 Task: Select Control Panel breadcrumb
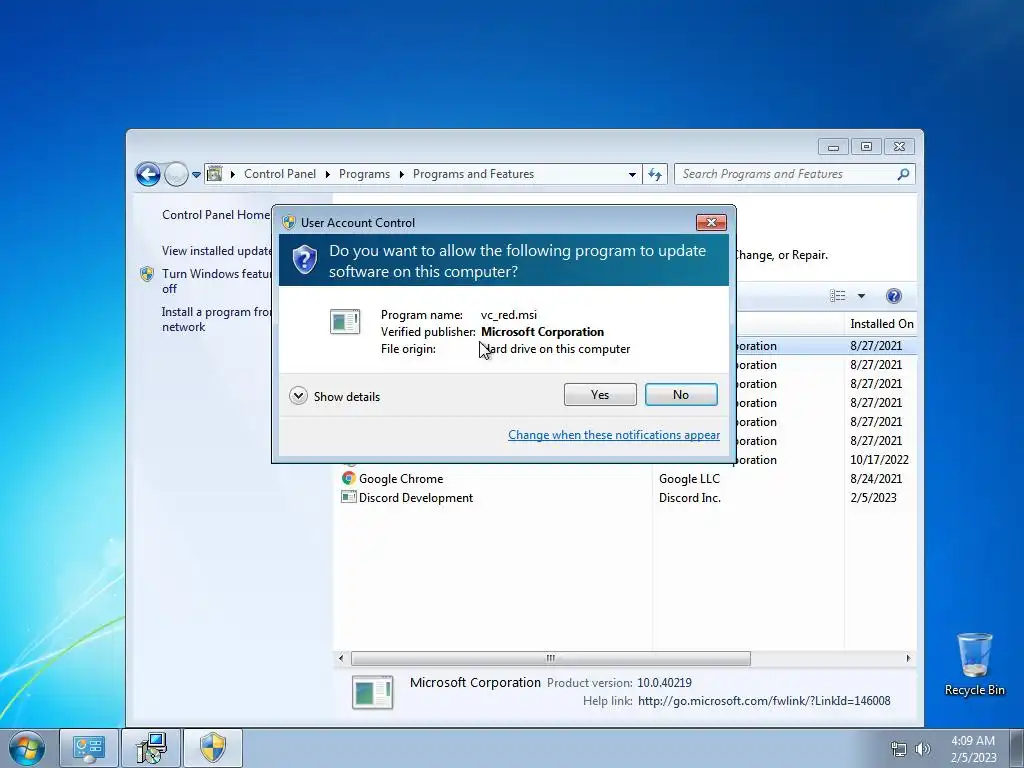coord(280,174)
